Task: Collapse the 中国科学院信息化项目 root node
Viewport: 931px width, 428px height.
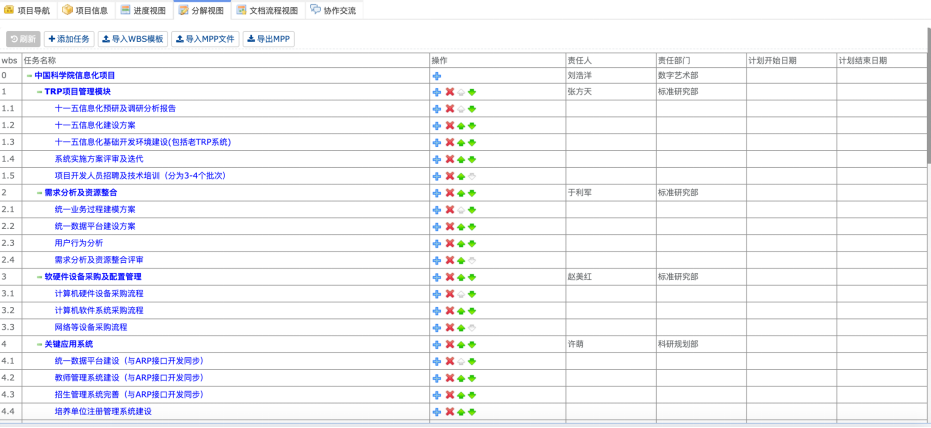Action: 30,75
